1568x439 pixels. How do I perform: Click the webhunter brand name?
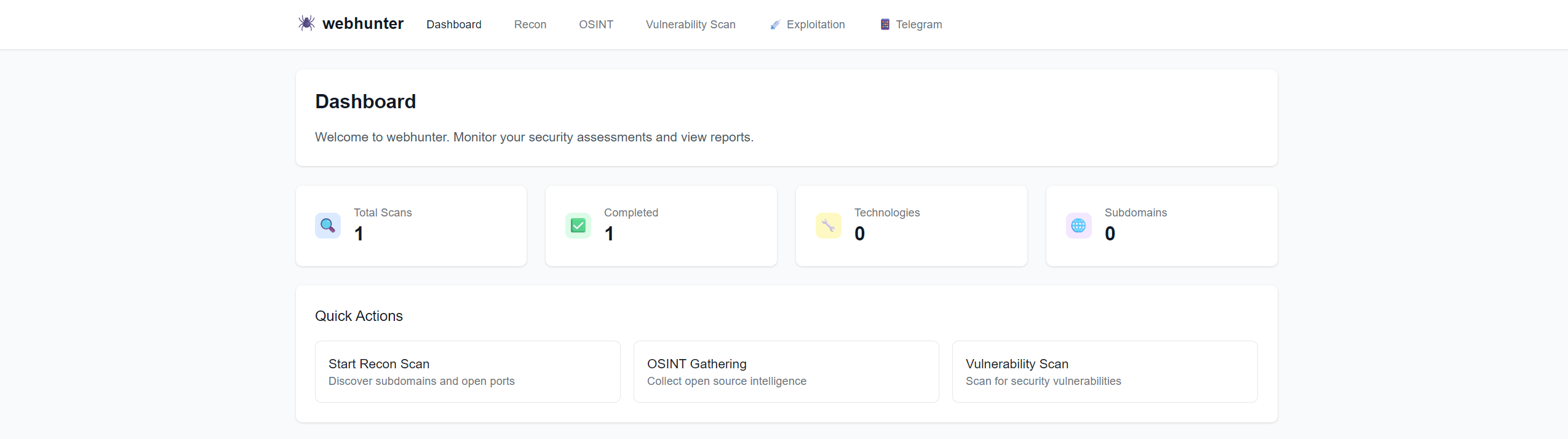pyautogui.click(x=363, y=23)
